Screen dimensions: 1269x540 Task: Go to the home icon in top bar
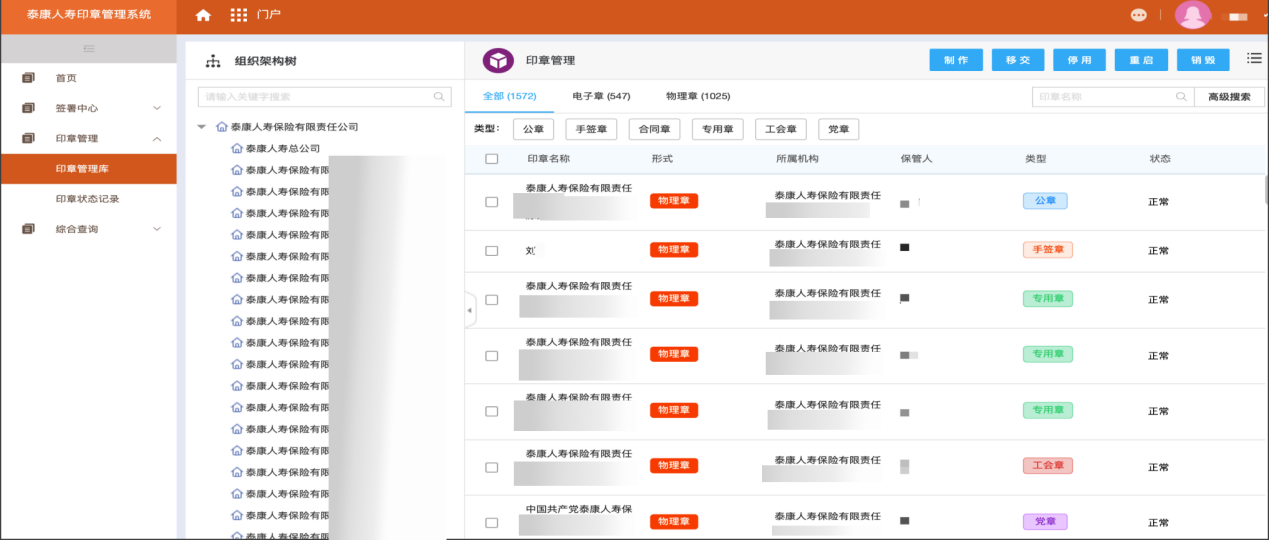point(203,15)
